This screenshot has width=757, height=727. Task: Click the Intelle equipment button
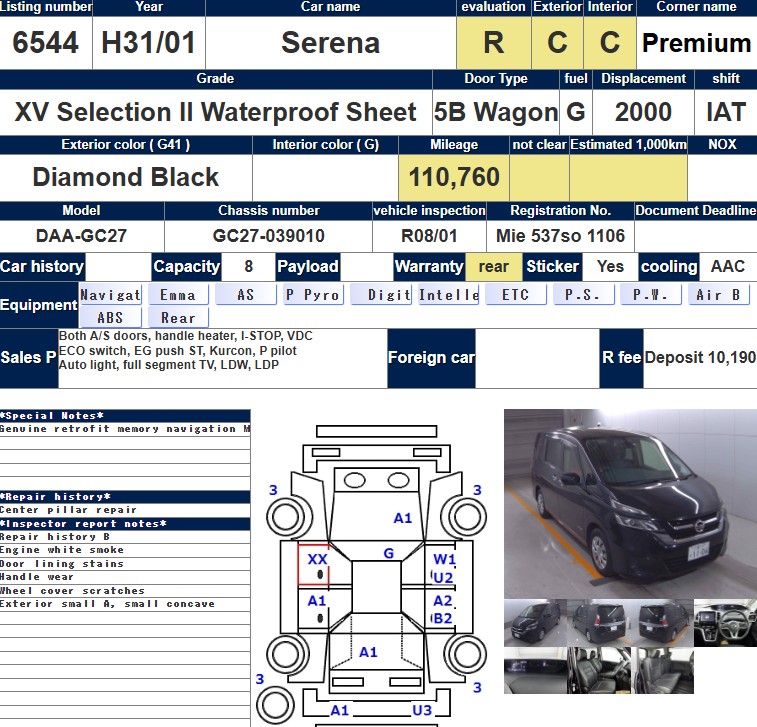coord(449,294)
